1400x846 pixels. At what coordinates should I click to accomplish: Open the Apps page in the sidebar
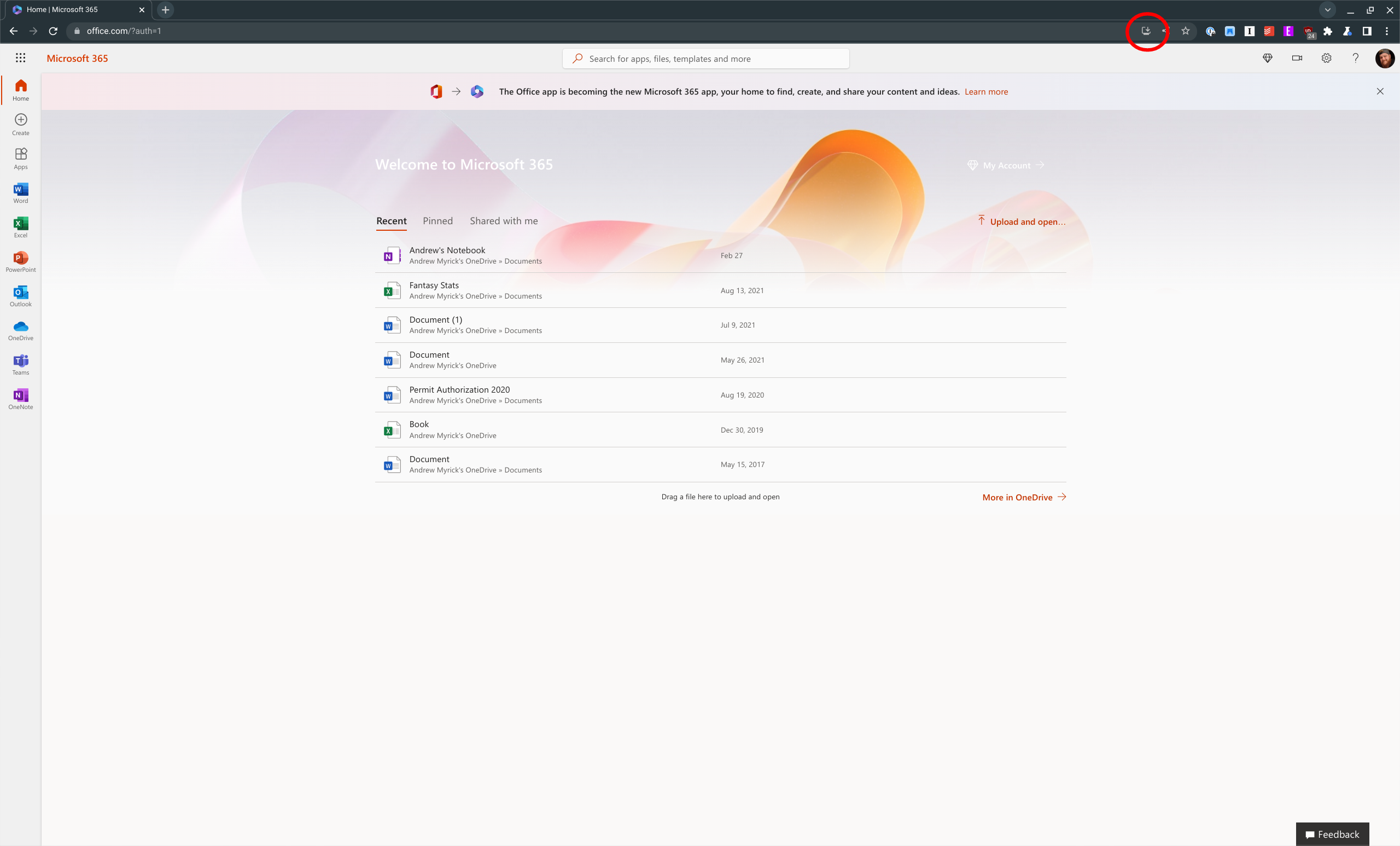[x=21, y=159]
